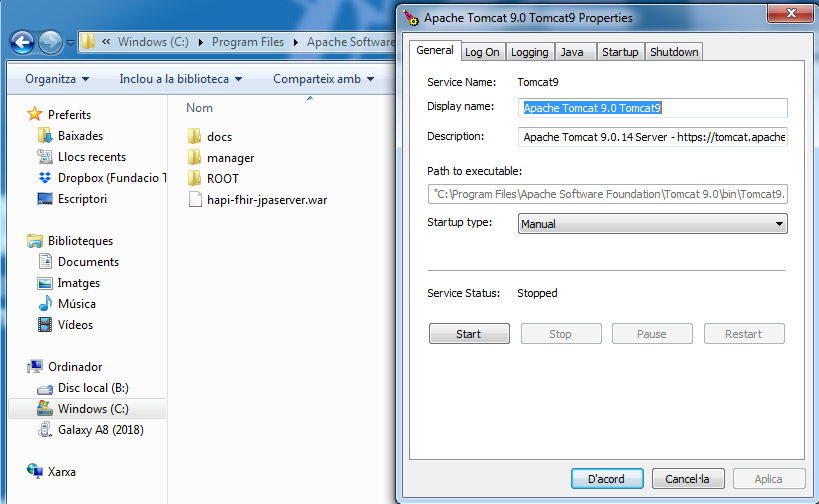
Task: Select Windows (C:) drive in sidebar
Action: pyautogui.click(x=92, y=409)
